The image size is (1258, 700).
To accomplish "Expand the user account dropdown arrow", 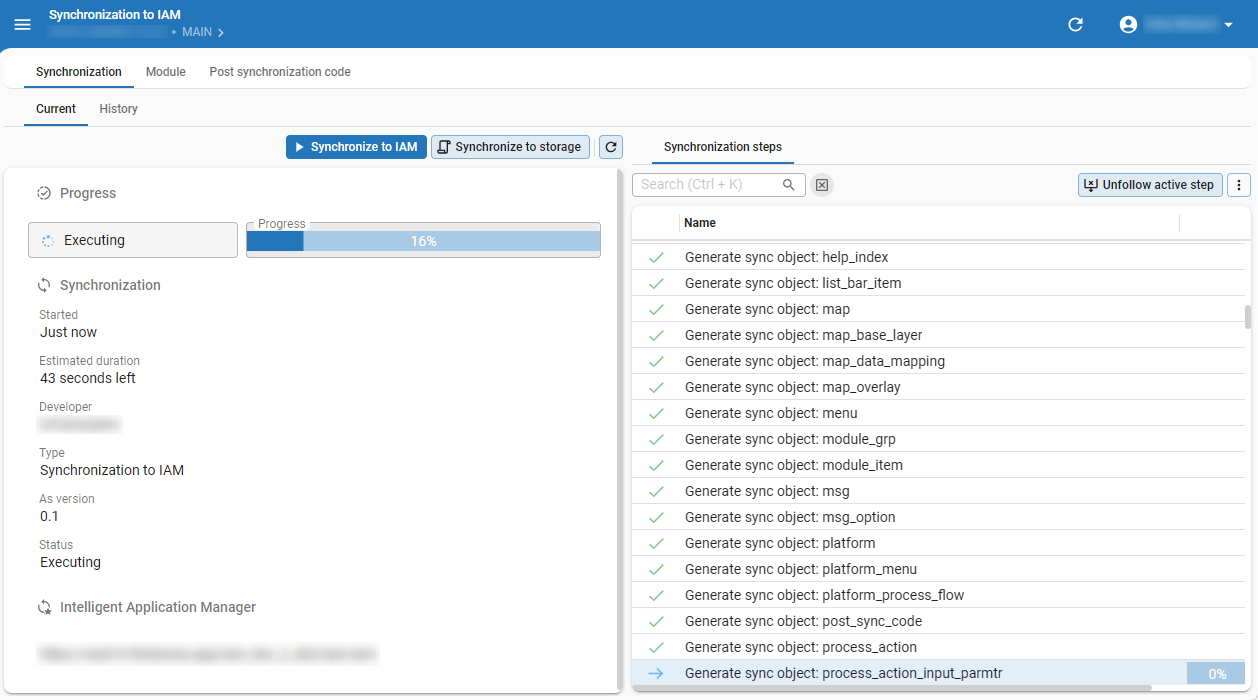I will coord(1229,25).
